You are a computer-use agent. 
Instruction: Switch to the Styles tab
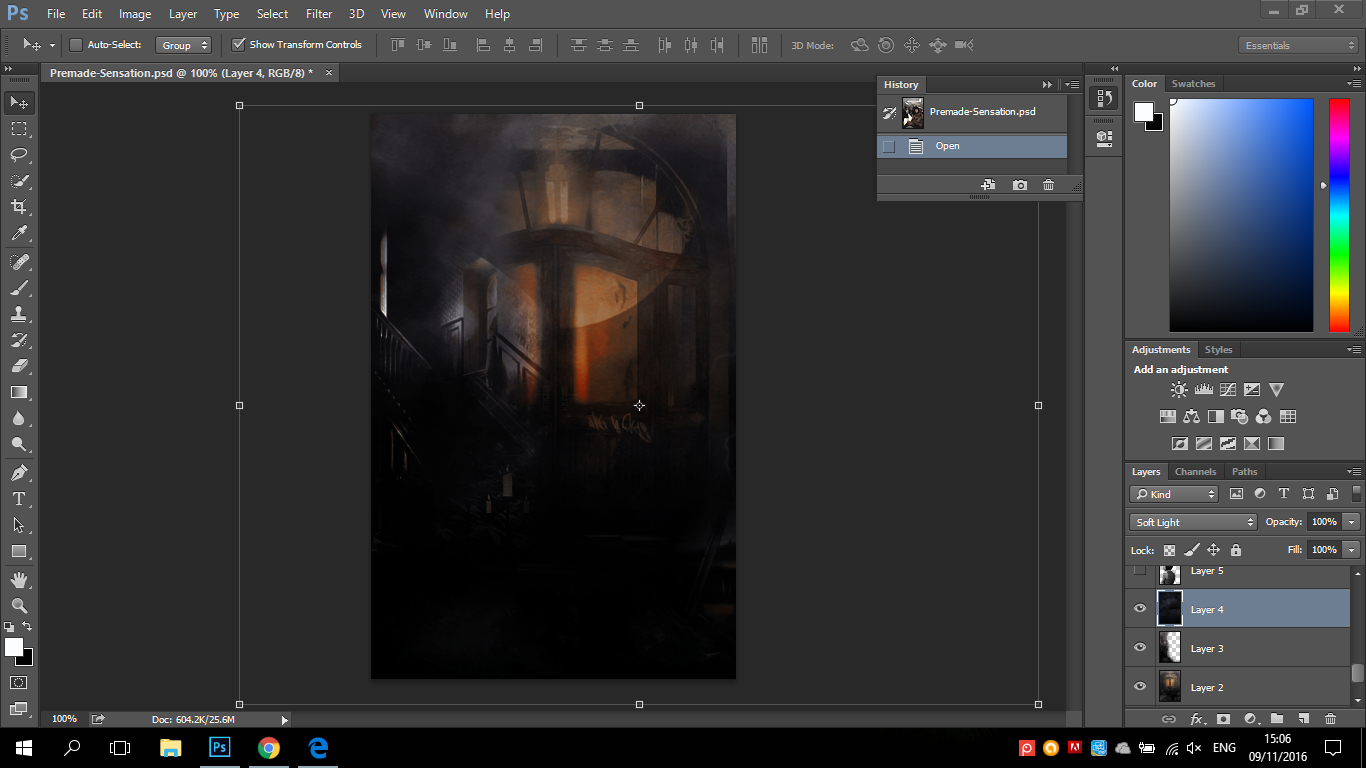pyautogui.click(x=1218, y=350)
